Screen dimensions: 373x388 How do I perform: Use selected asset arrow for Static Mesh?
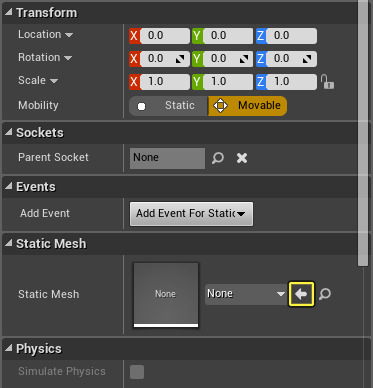(301, 294)
